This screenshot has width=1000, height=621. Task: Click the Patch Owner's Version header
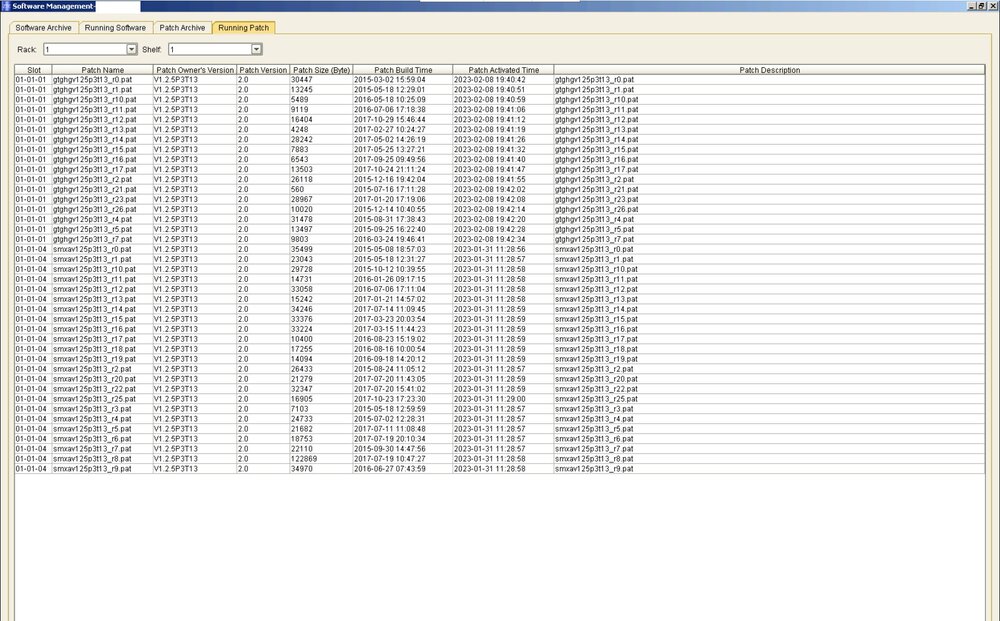pyautogui.click(x=194, y=70)
